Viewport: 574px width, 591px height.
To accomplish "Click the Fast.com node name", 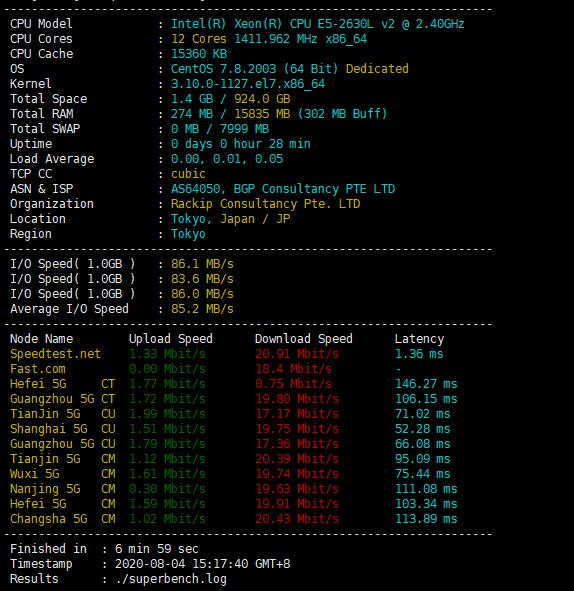I will 38,369.
